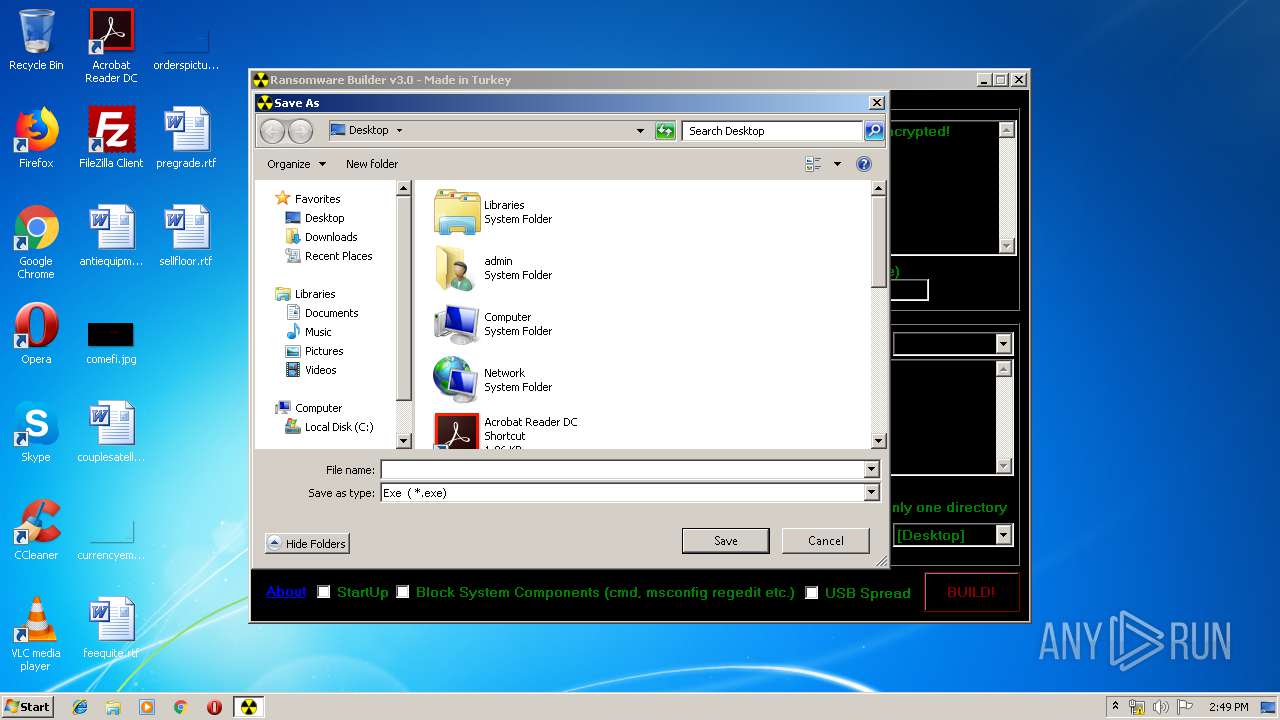Open Google Chrome desktop shortcut

[x=36, y=242]
